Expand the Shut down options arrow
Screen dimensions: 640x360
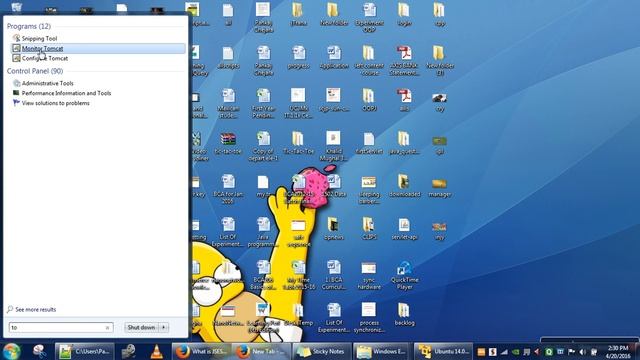pos(164,327)
